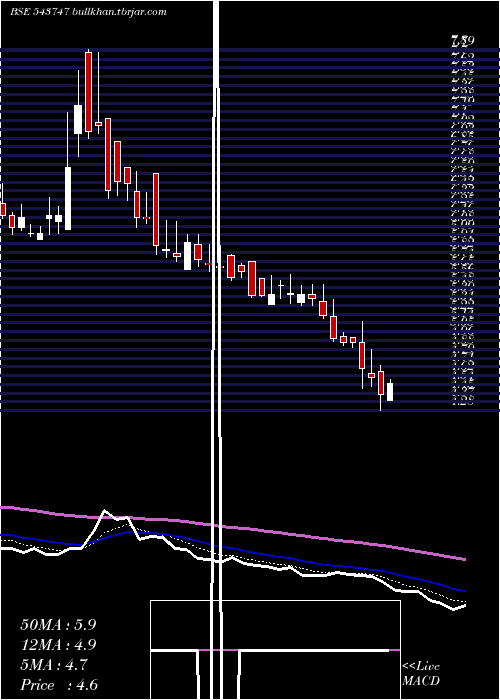The image size is (500, 700).
Task: Click the Price : 4.6 value
Action: 59,685
